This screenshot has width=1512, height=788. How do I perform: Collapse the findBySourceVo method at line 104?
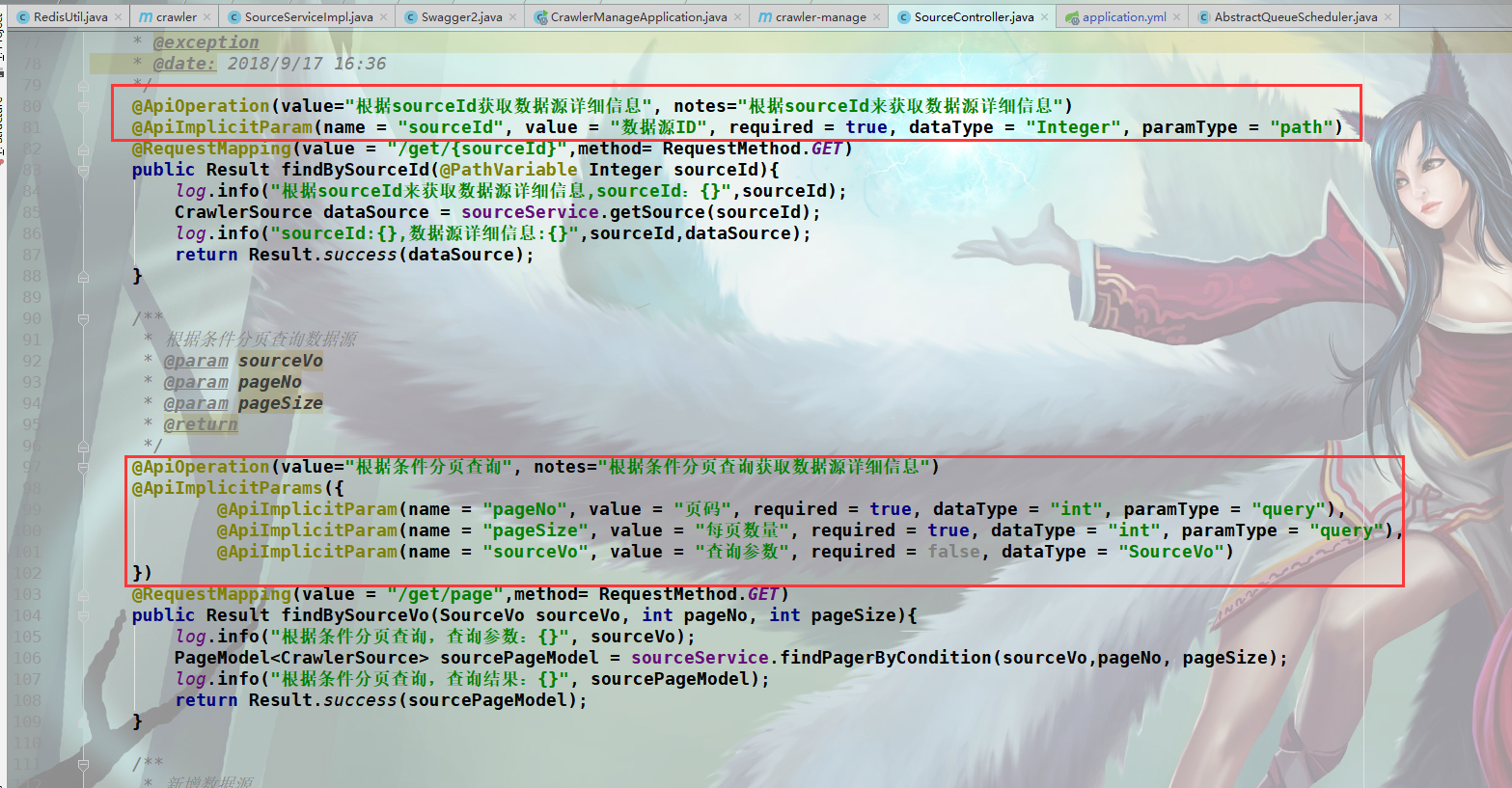(x=83, y=616)
